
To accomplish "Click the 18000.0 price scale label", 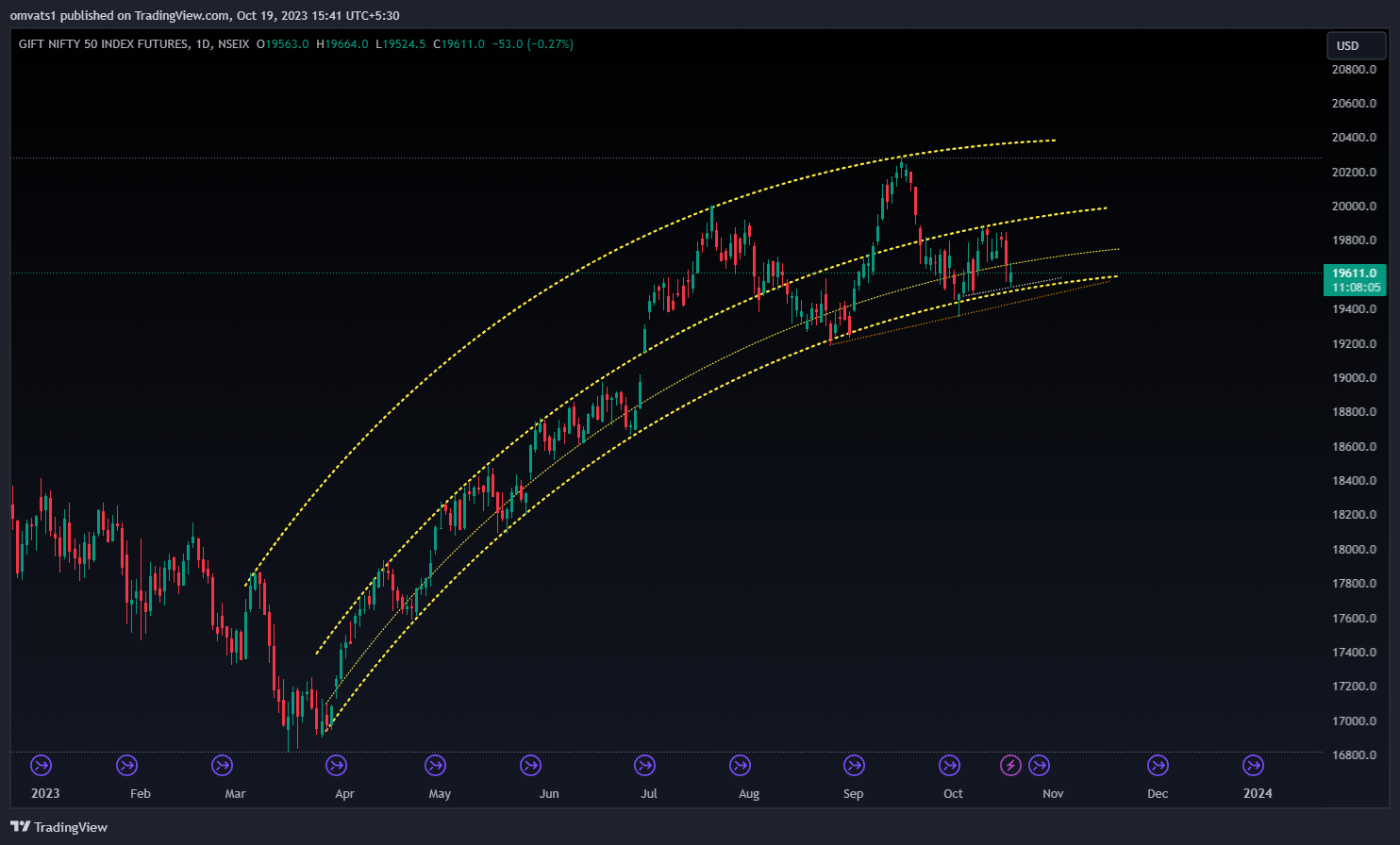I will [1354, 550].
